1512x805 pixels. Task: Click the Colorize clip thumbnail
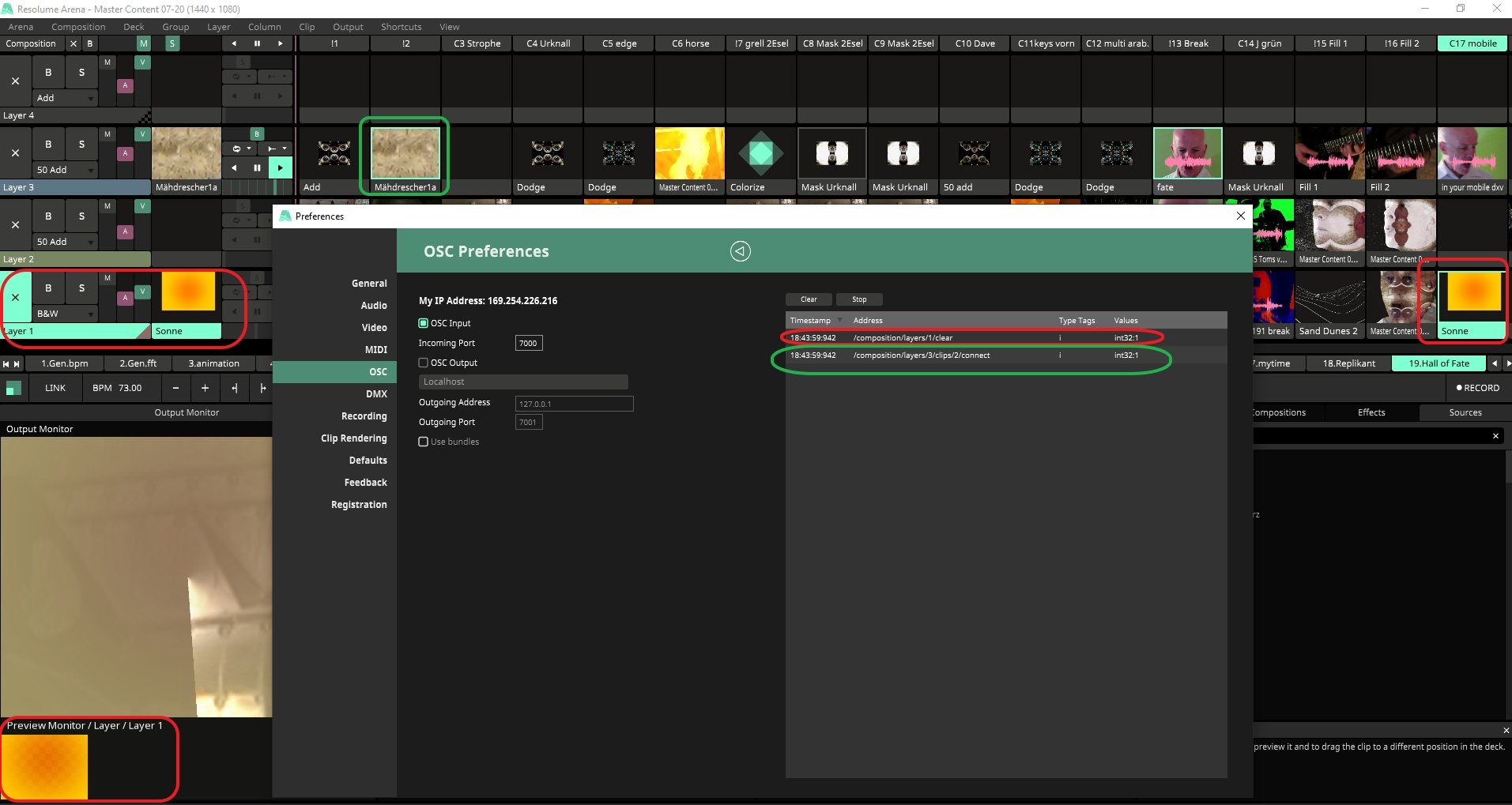click(760, 154)
